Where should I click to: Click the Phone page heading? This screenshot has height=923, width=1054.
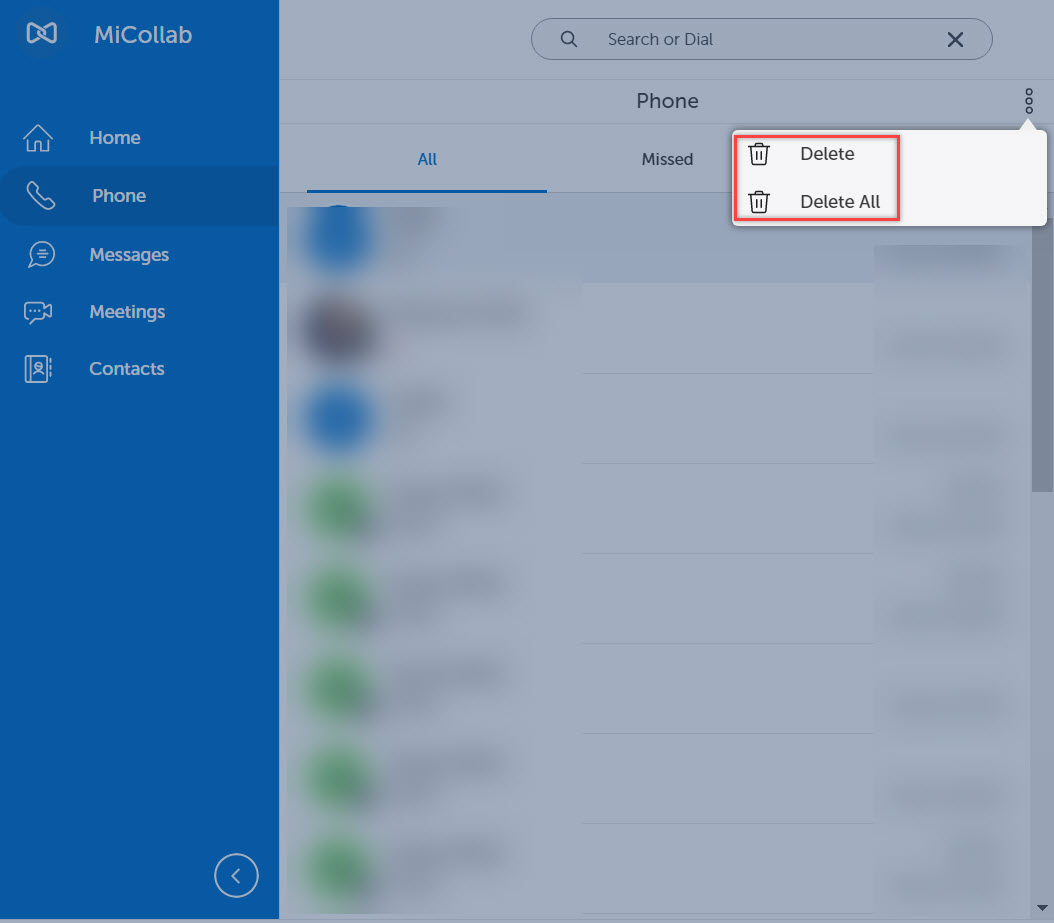click(x=667, y=101)
